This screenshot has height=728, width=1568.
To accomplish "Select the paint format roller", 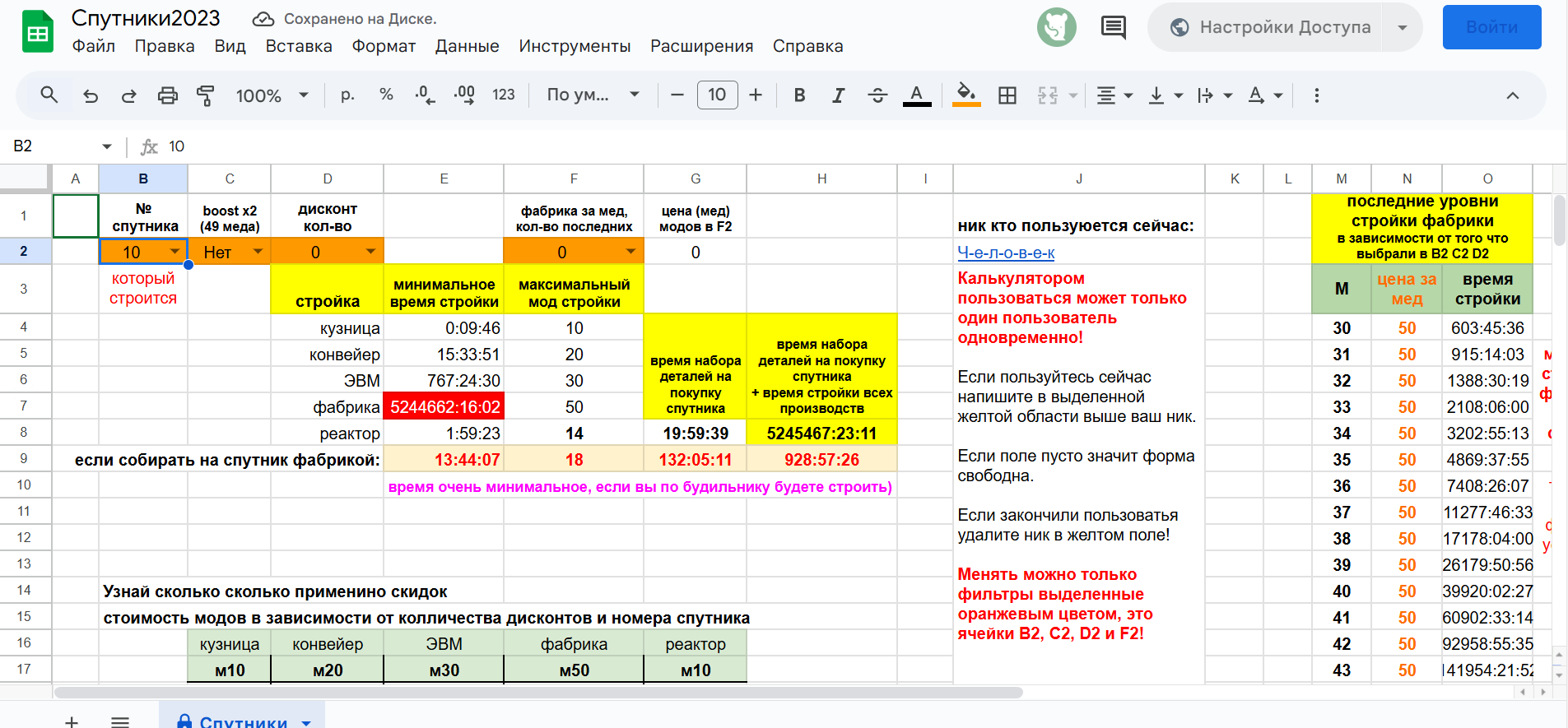I will [206, 95].
